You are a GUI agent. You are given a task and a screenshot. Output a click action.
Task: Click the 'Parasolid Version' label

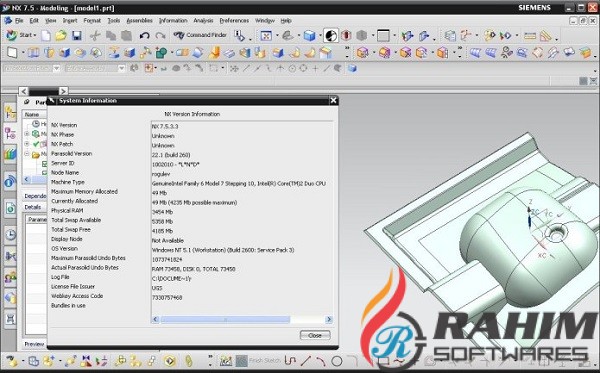tap(72, 153)
